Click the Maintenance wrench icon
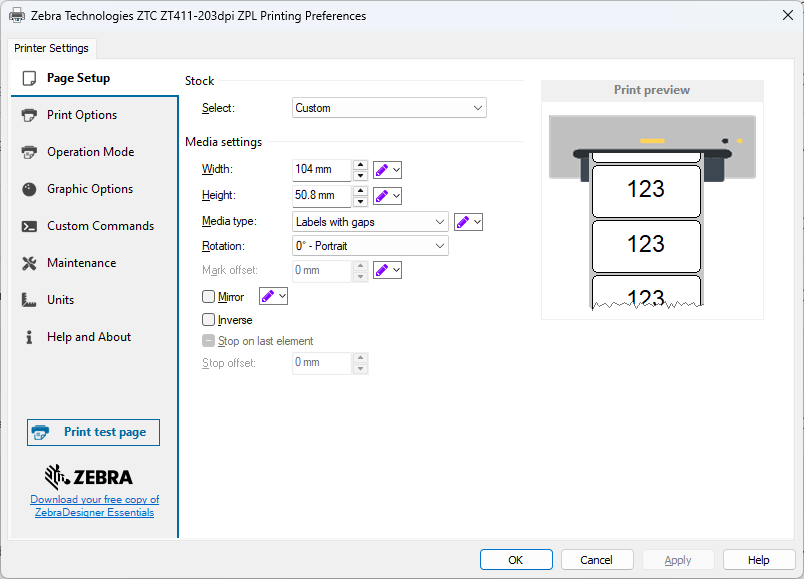Image resolution: width=804 pixels, height=579 pixels. click(x=29, y=263)
